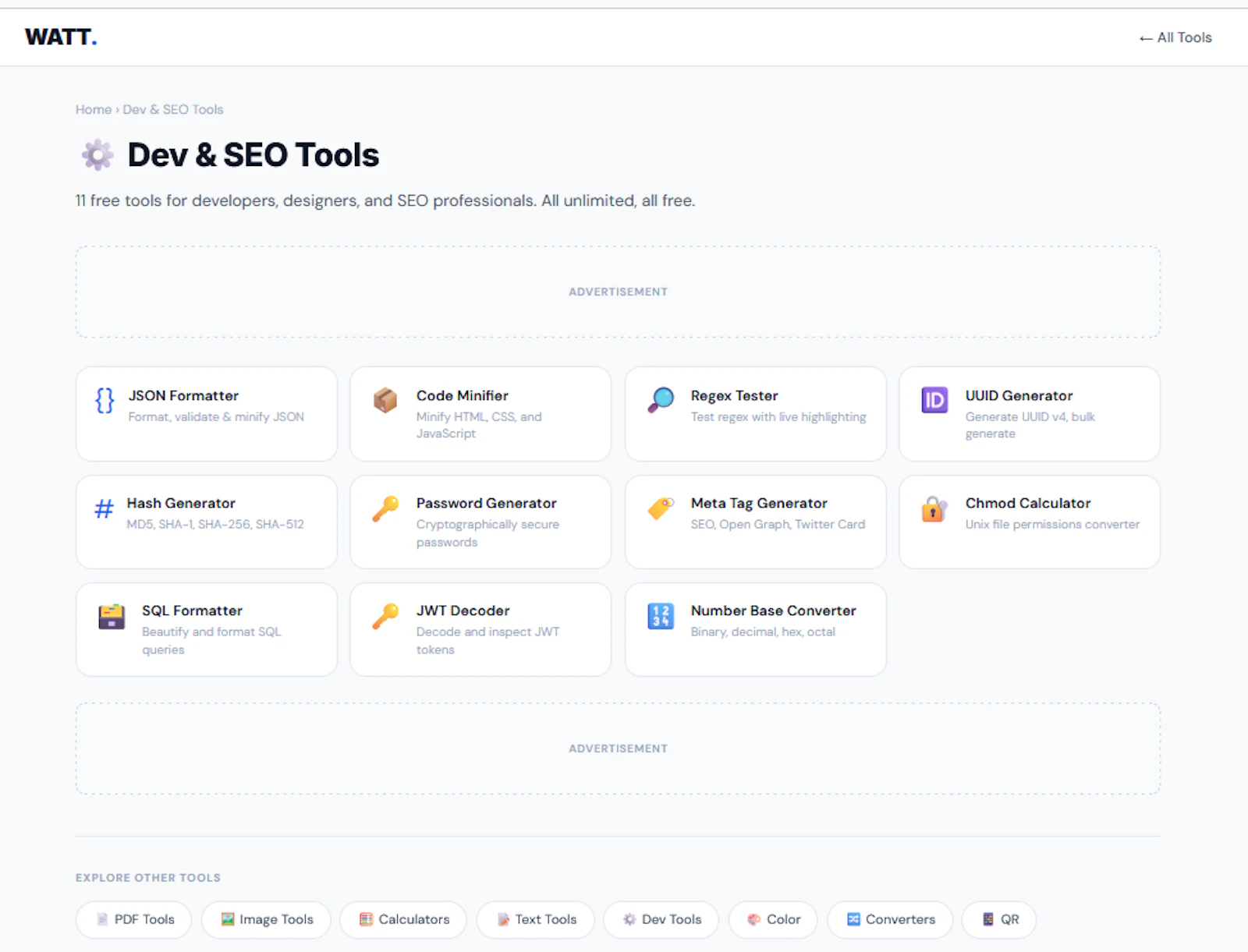Click 'Cryptographically secure passwords' description
1248x952 pixels.
(487, 533)
